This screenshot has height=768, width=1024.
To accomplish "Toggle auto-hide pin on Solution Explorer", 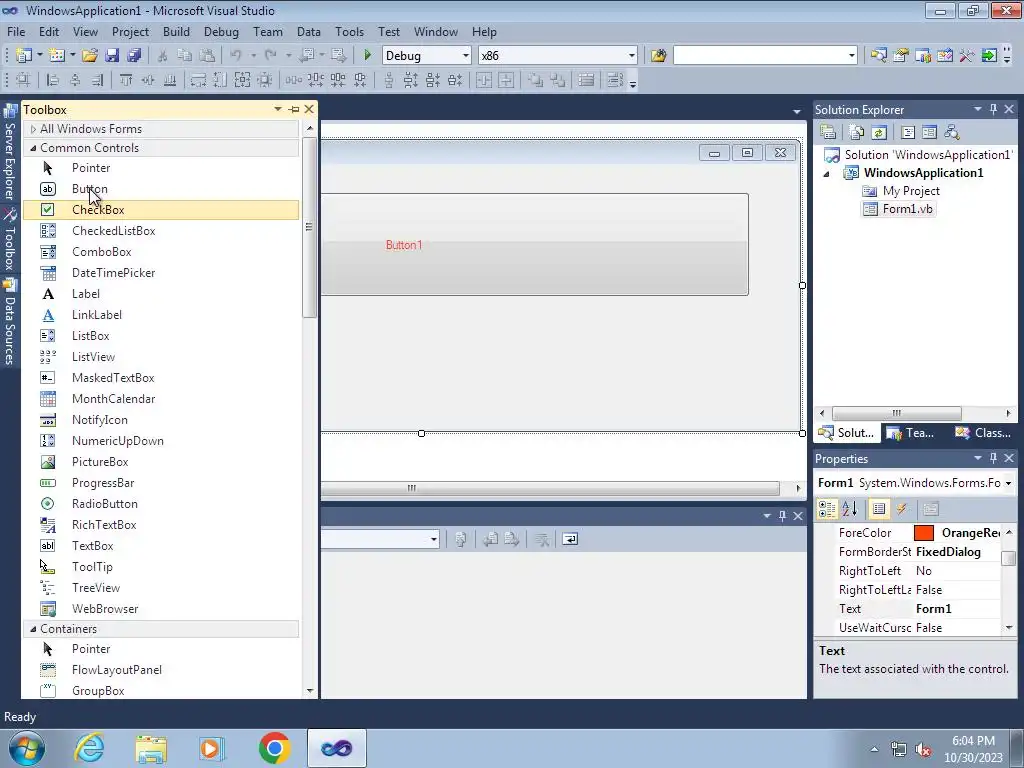I will [x=993, y=110].
